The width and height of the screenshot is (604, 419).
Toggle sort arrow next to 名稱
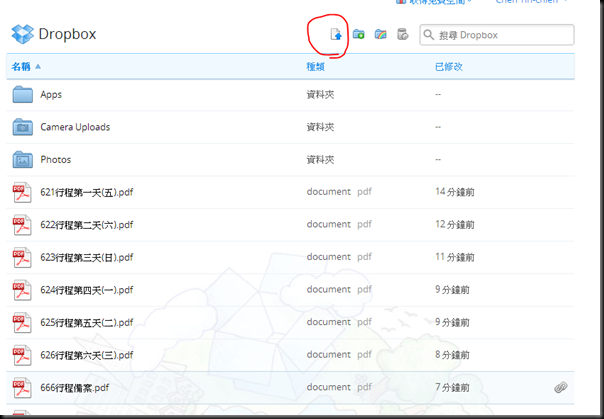38,66
